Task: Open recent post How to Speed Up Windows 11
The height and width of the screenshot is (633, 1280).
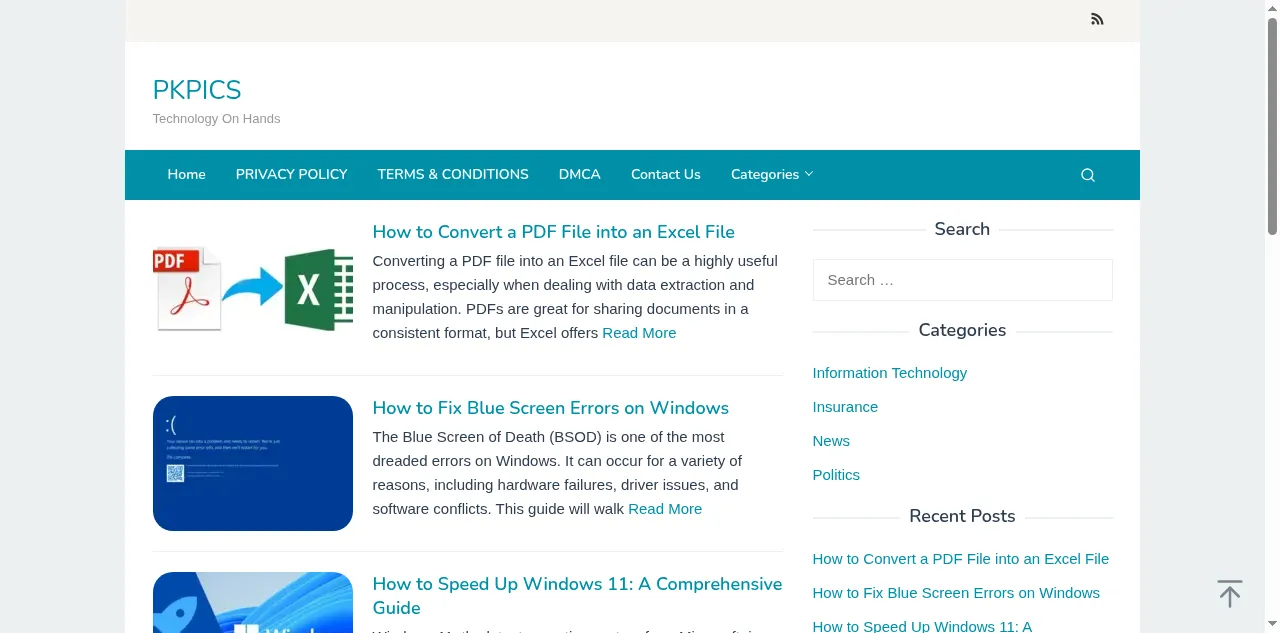Action: coord(922,626)
